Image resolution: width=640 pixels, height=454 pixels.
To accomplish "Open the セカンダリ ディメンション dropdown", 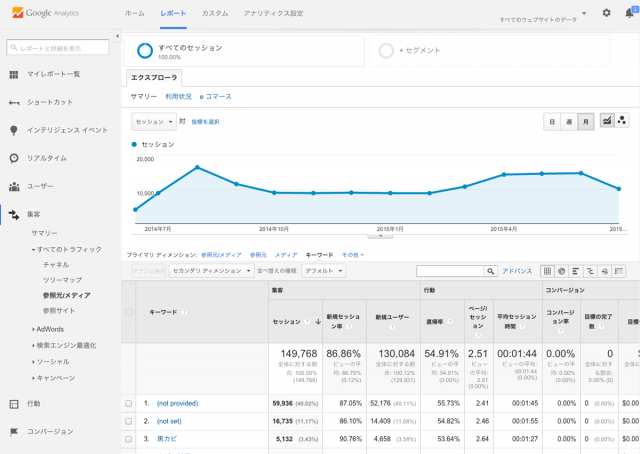I will pyautogui.click(x=212, y=271).
